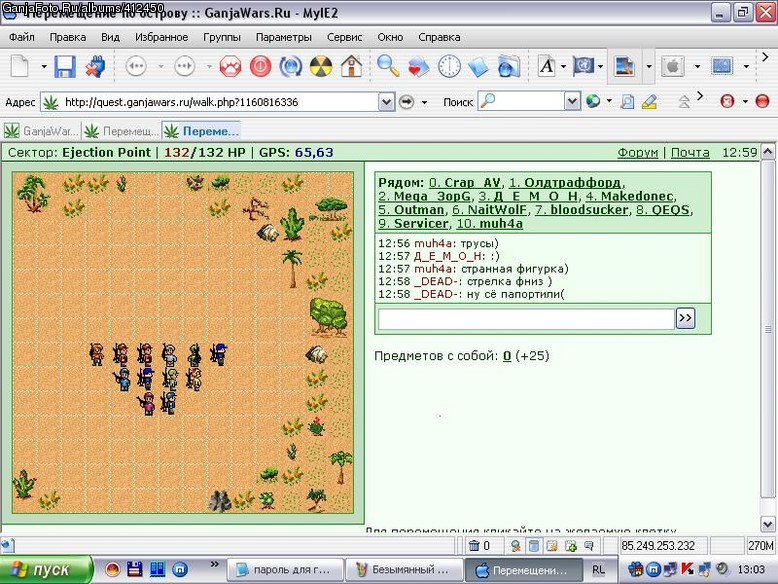Open history with the clock icon
The width and height of the screenshot is (778, 584).
(x=449, y=66)
